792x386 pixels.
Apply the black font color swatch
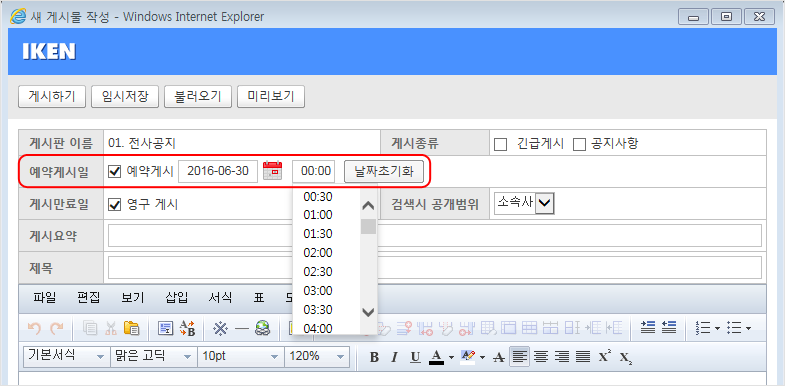(436, 357)
